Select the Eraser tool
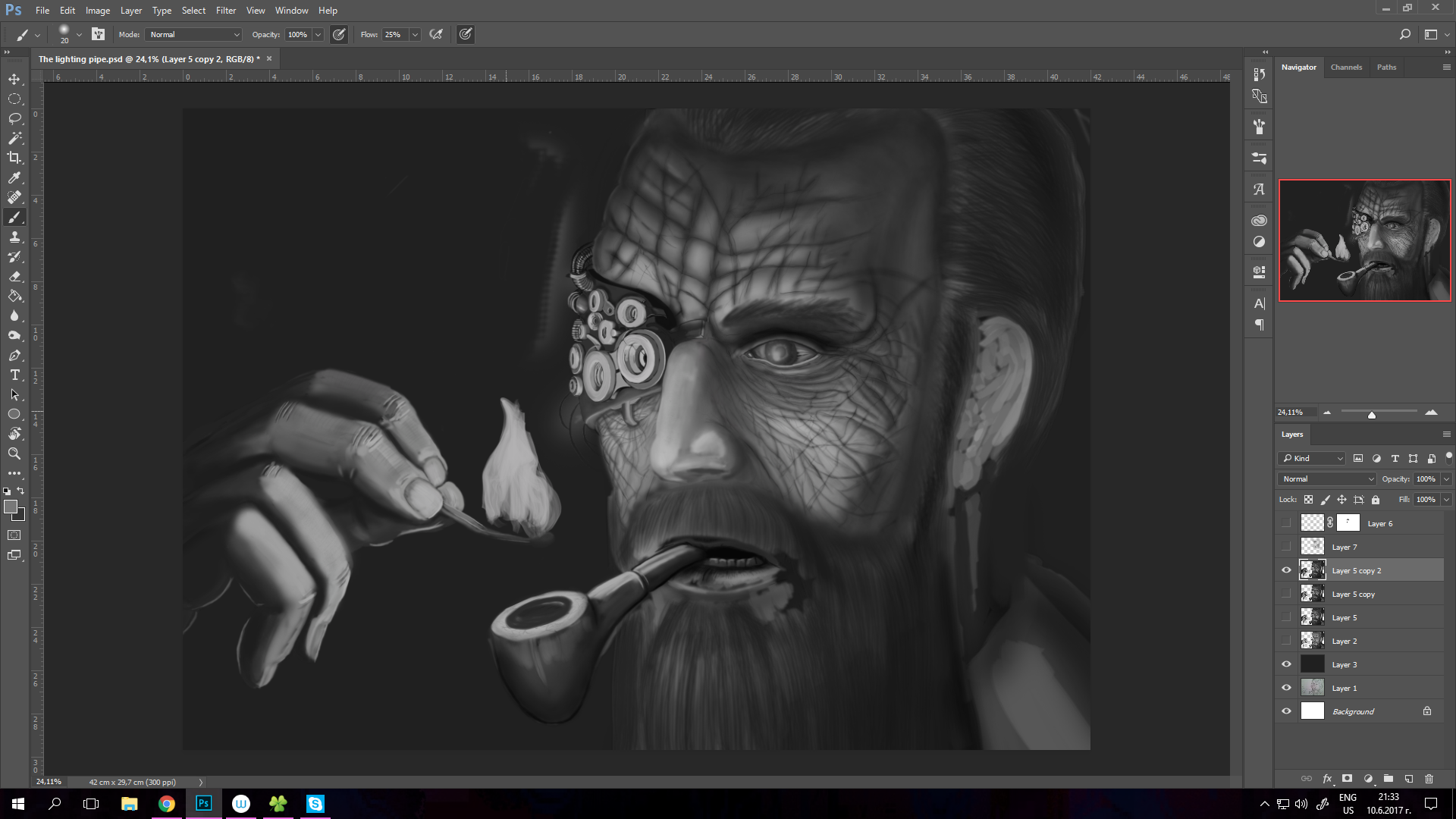This screenshot has width=1456, height=819. [x=14, y=277]
